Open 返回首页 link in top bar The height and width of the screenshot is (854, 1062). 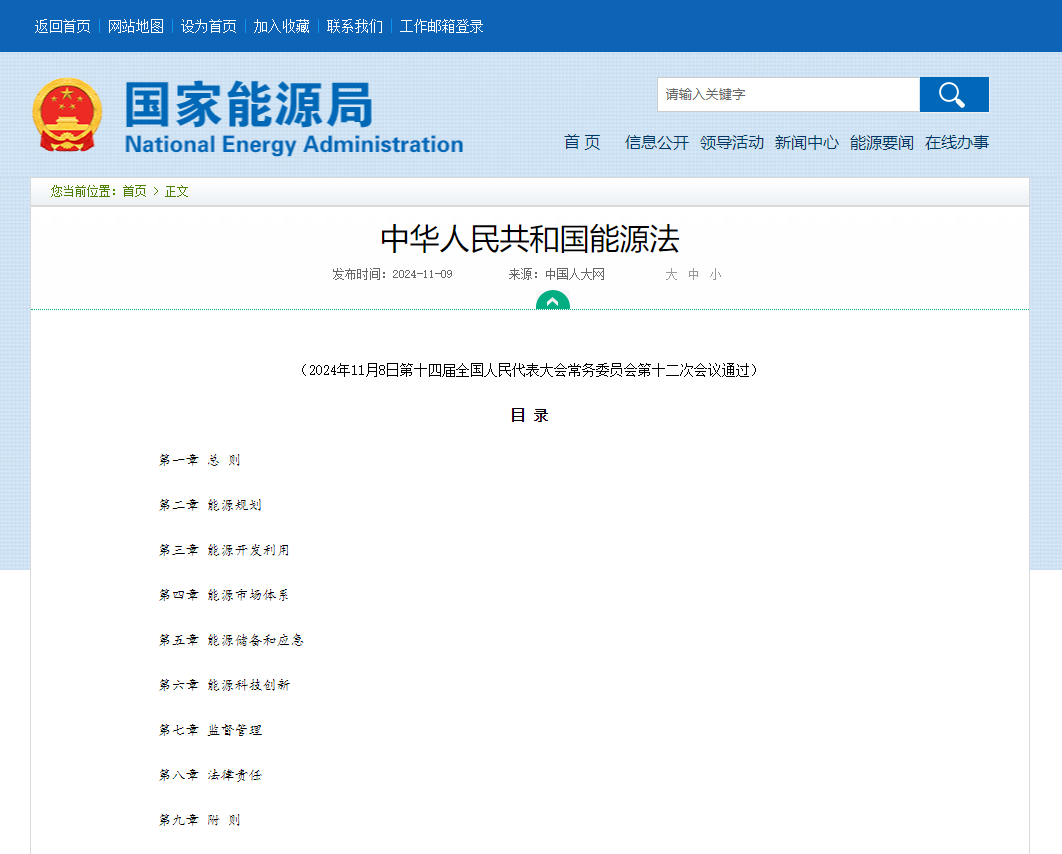pyautogui.click(x=62, y=26)
